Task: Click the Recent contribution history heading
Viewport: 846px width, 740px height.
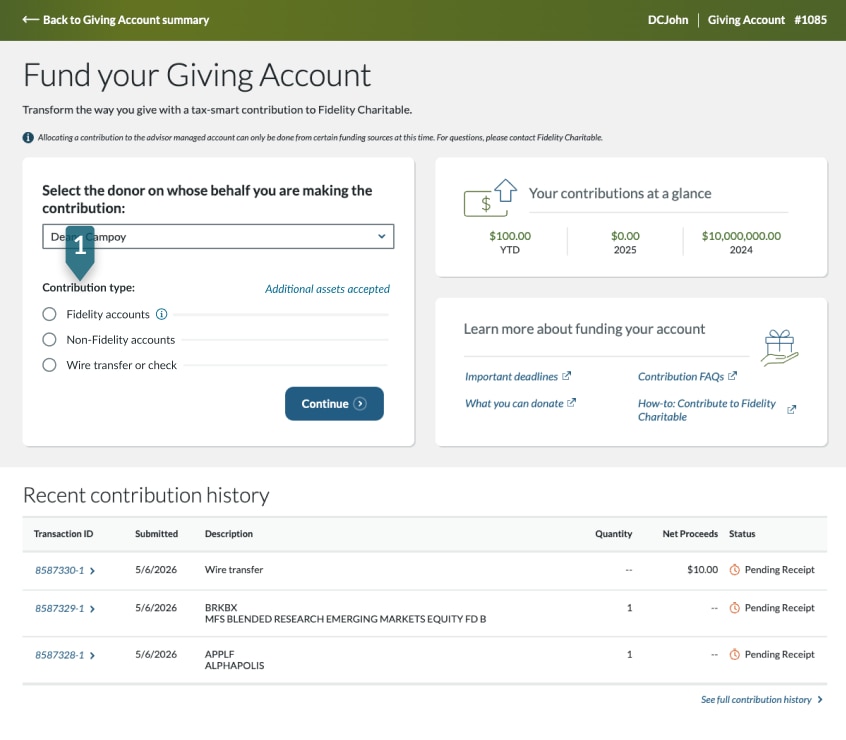Action: tap(146, 496)
